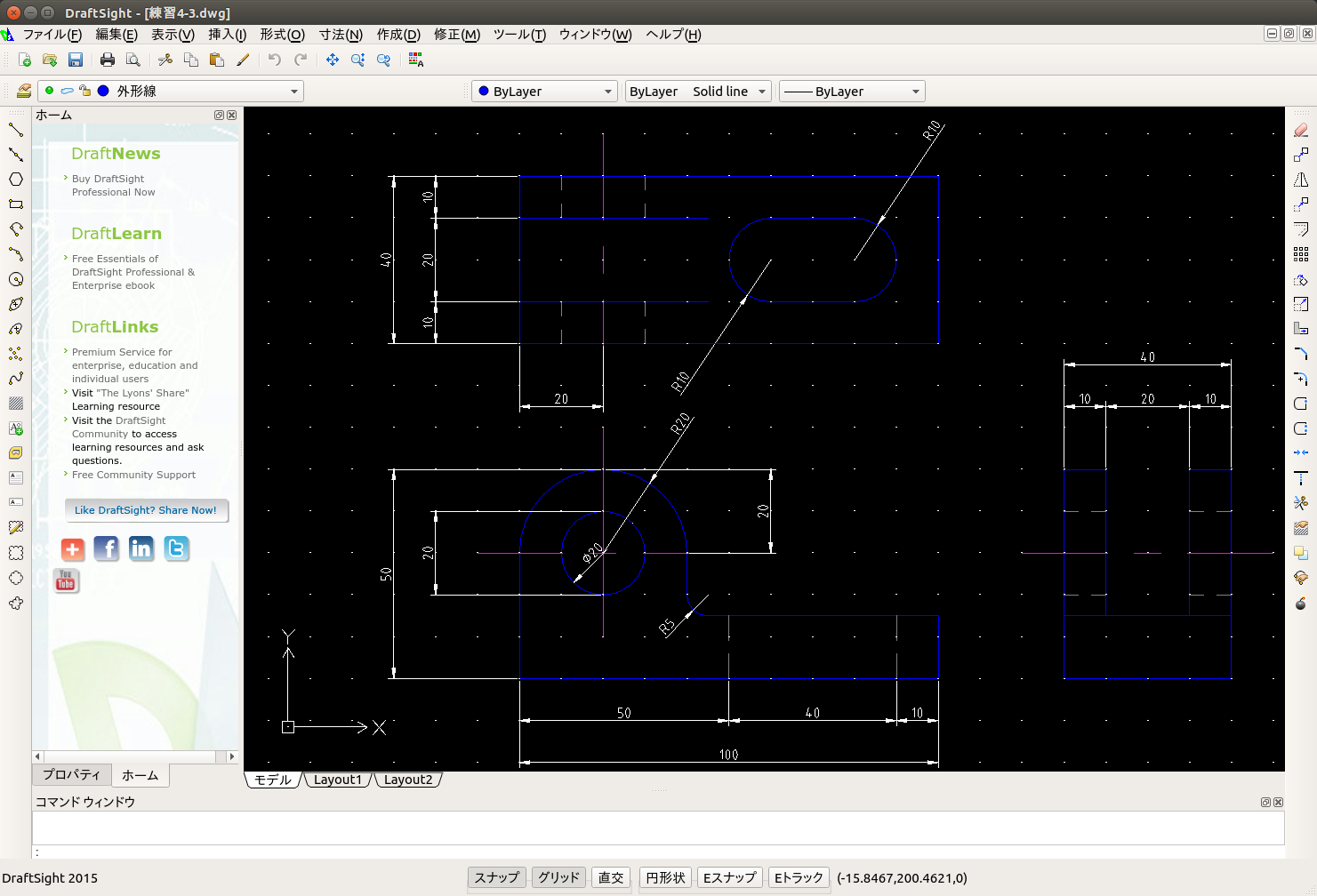Activate the property painter brush
Screen dimensions: 1317x896
[x=243, y=60]
